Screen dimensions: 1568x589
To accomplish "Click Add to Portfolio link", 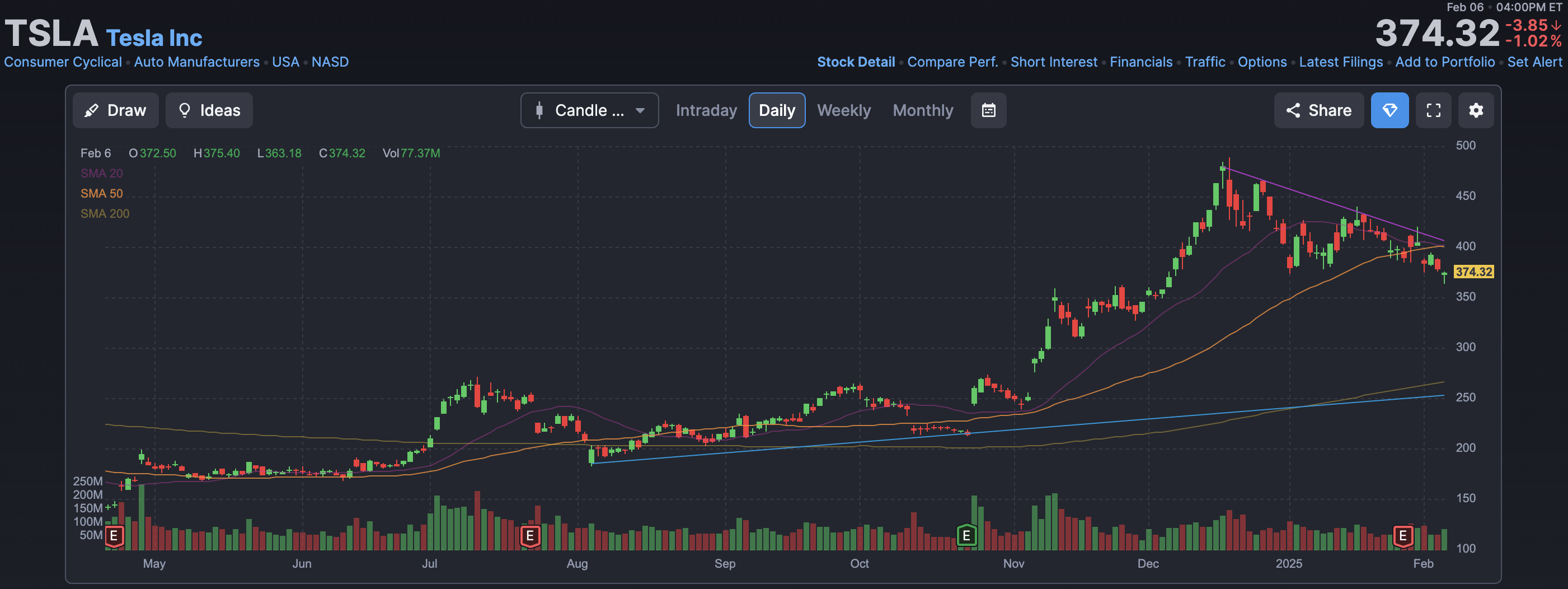I will coord(1445,62).
